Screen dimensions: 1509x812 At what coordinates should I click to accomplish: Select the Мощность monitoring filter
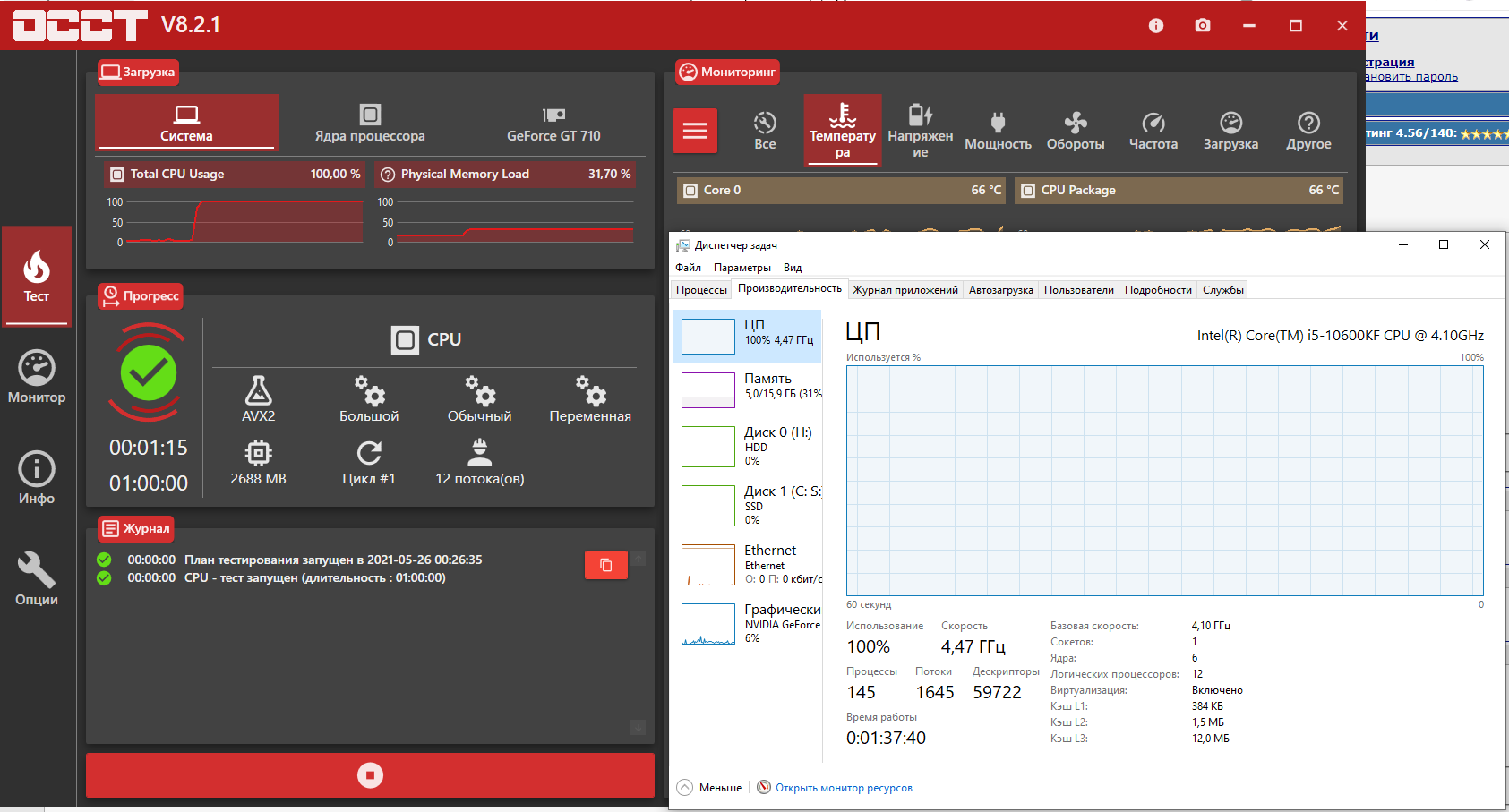click(x=998, y=131)
